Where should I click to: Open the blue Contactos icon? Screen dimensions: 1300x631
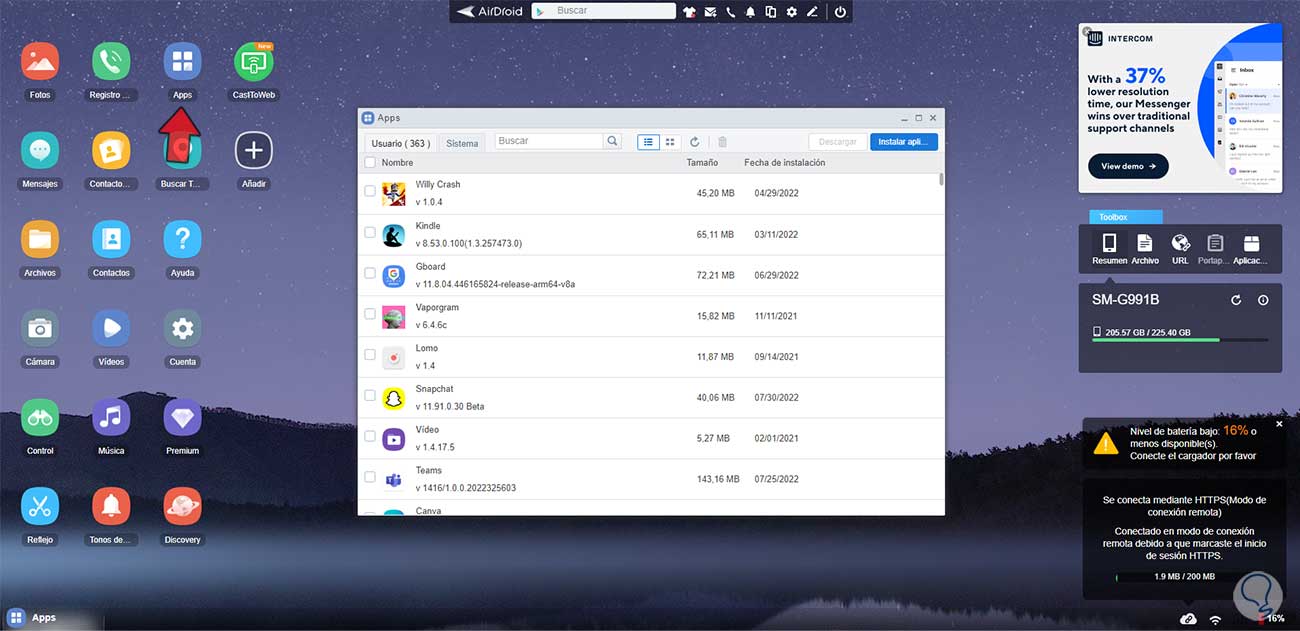click(111, 240)
